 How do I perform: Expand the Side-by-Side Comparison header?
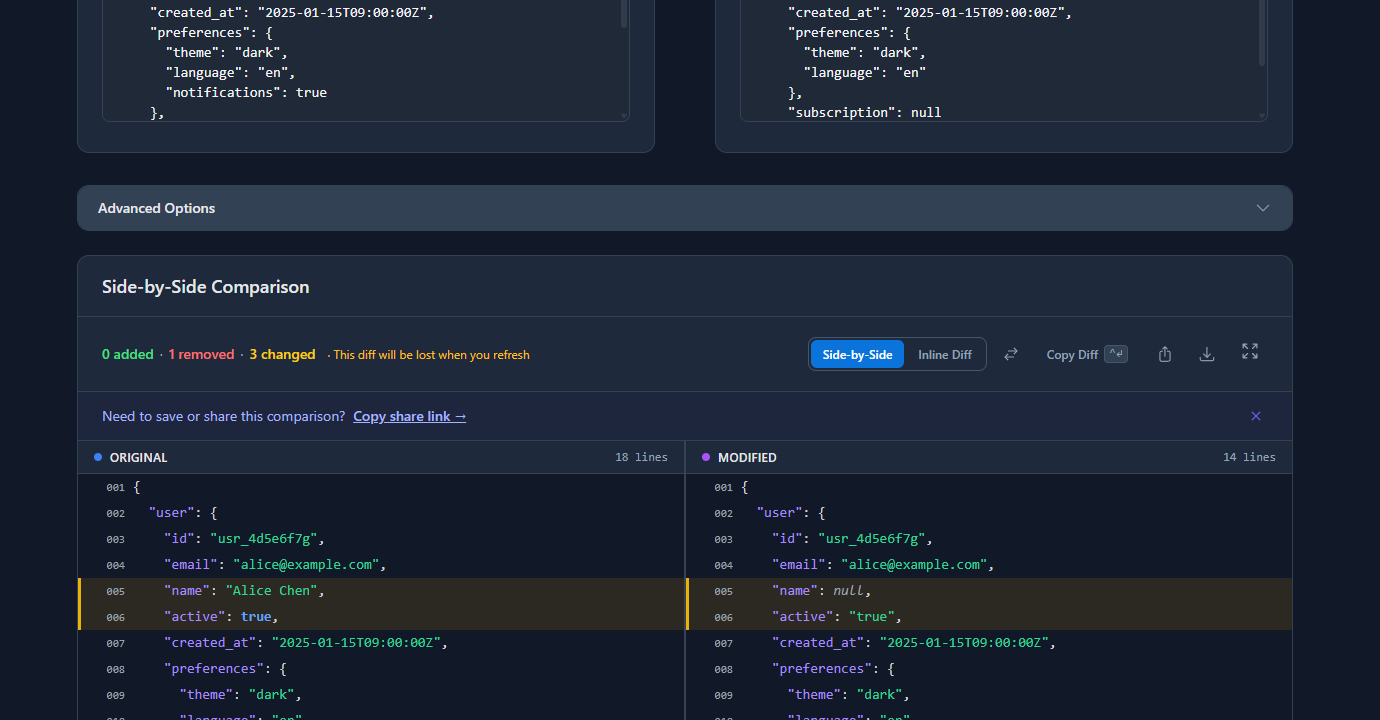point(205,286)
